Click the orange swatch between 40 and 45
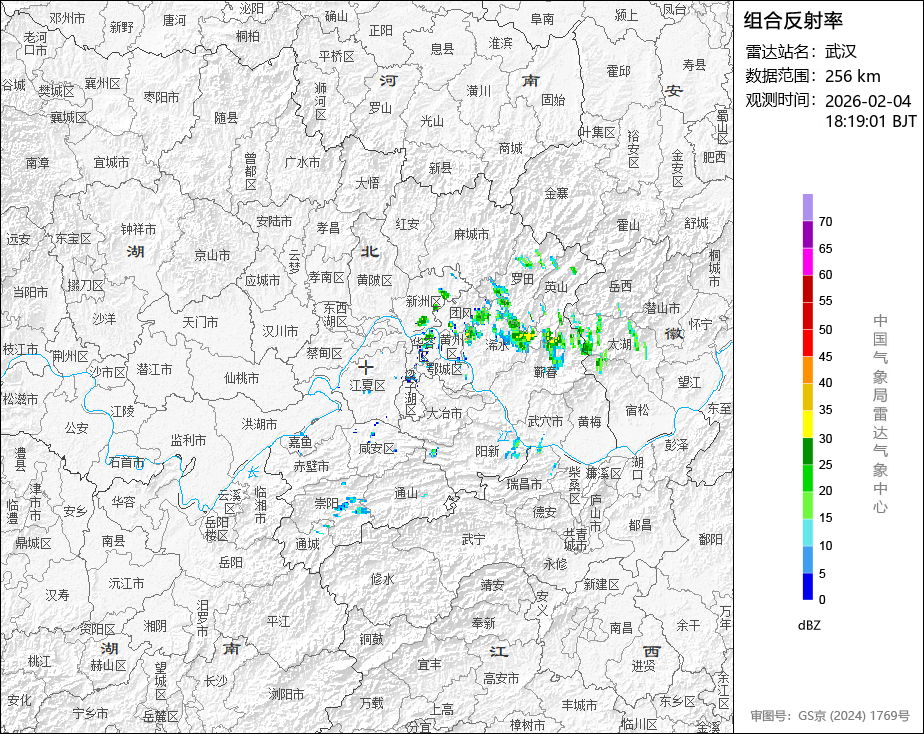Image resolution: width=924 pixels, height=734 pixels. [808, 370]
